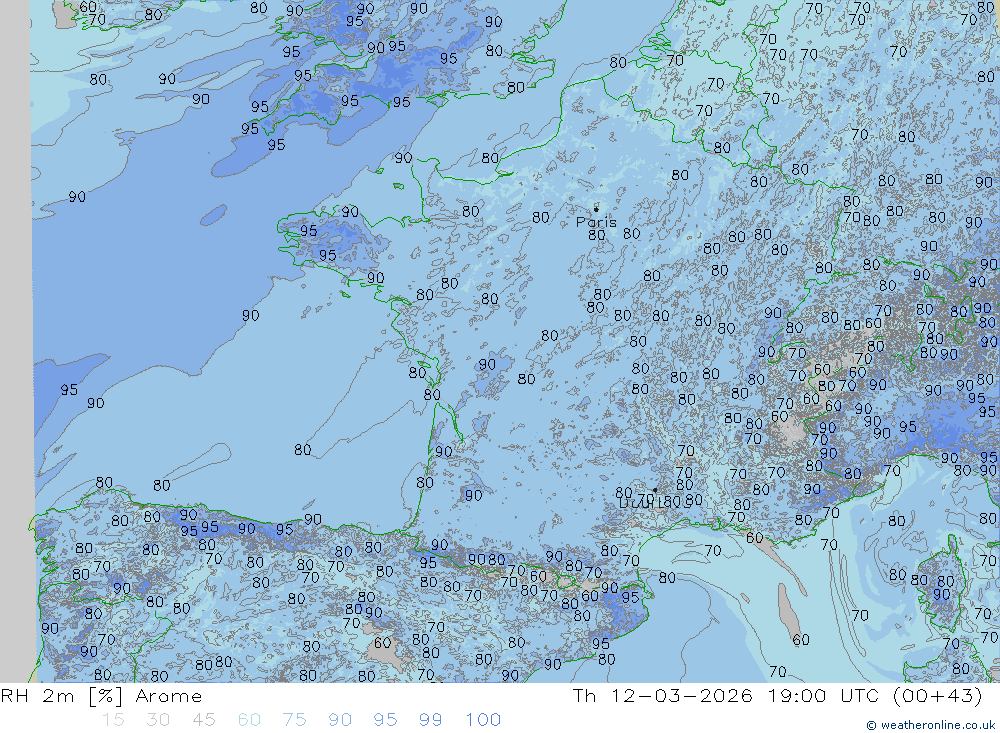1000x733 pixels.
Task: Click the Toulouse city marker dot
Action: click(654, 490)
